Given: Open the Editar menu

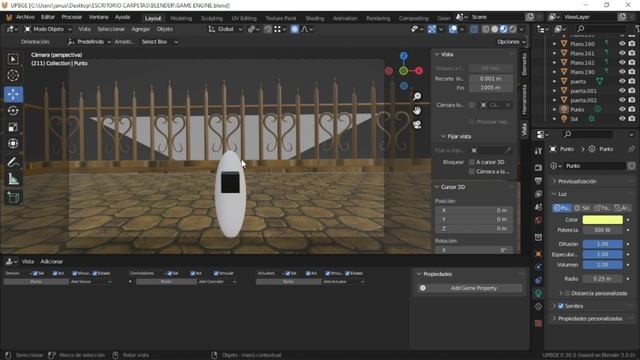Looking at the screenshot, I should click(48, 17).
